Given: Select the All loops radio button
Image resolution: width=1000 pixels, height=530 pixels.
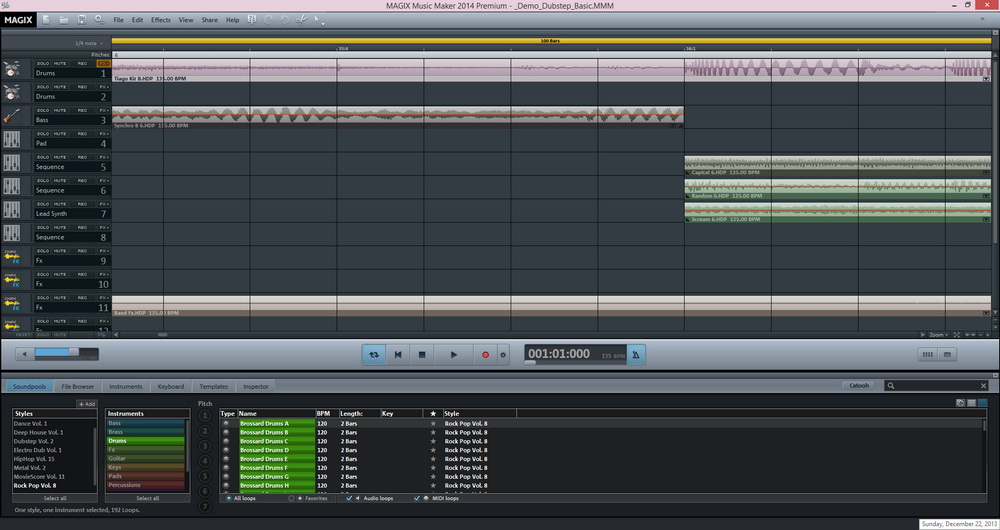Looking at the screenshot, I should (x=229, y=498).
